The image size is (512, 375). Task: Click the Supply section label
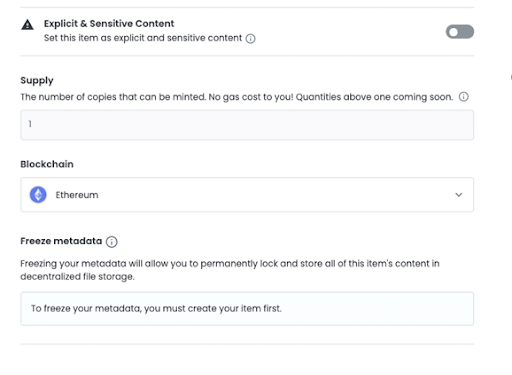tap(37, 81)
